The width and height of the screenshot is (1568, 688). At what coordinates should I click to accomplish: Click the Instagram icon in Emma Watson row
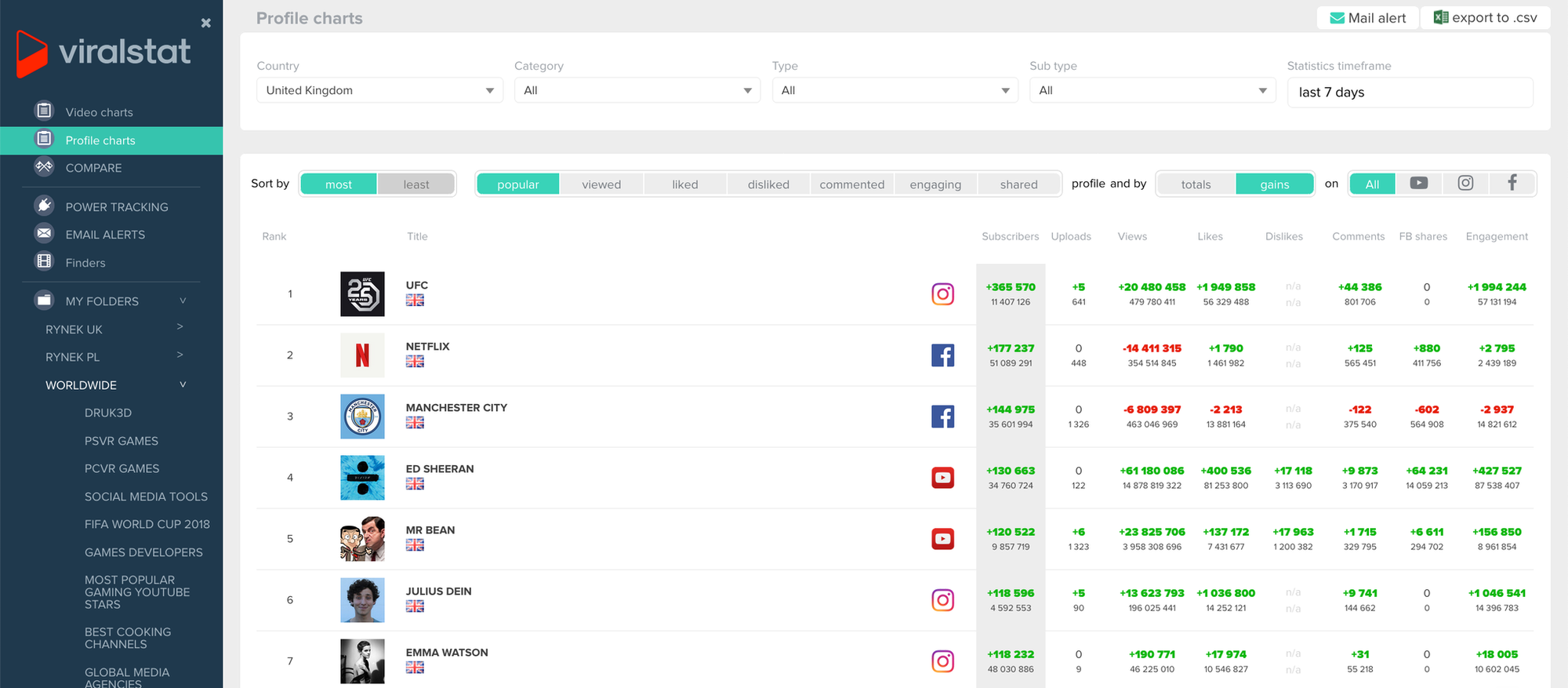[x=942, y=661]
